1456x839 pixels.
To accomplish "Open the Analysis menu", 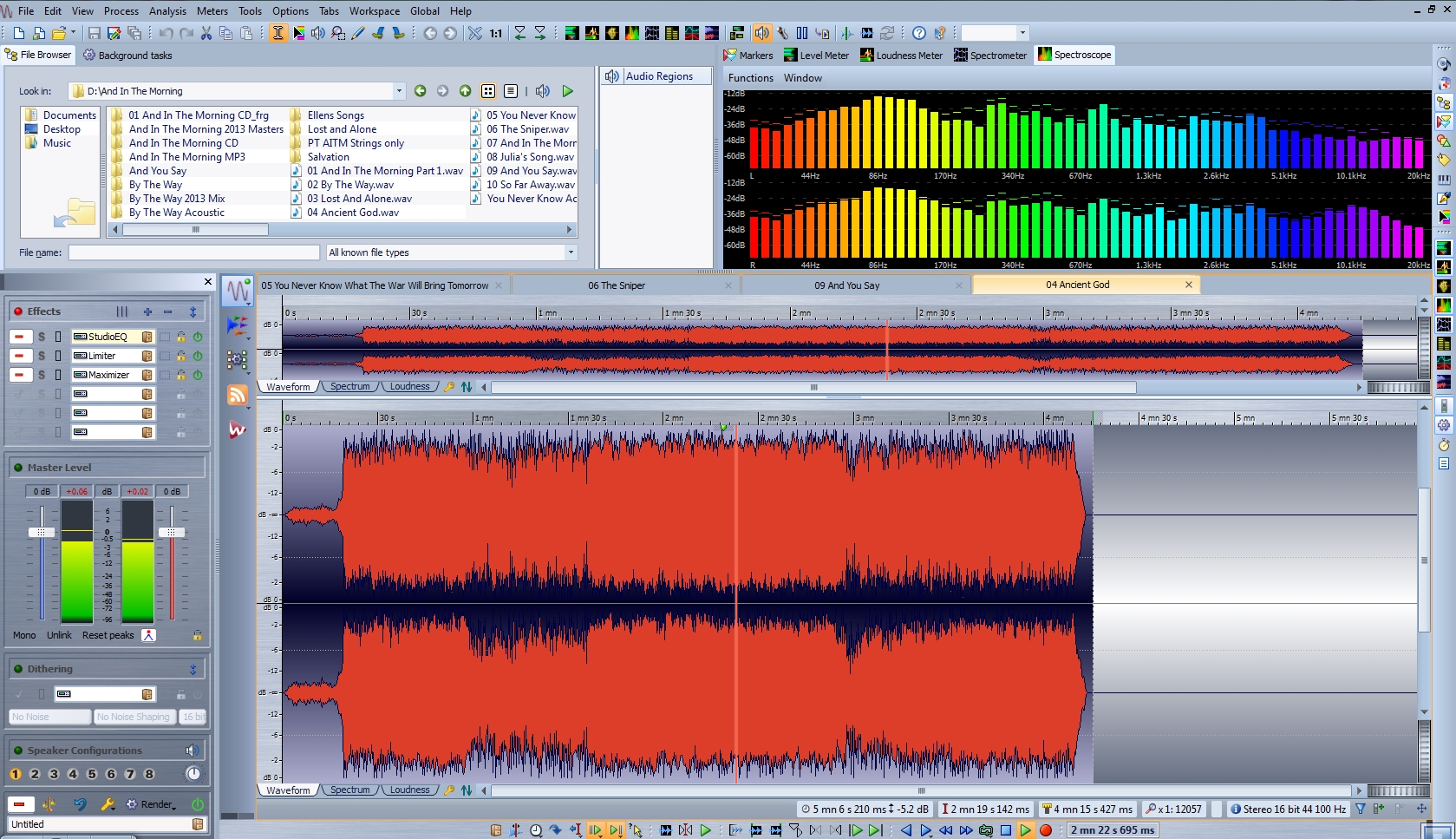I will pyautogui.click(x=167, y=11).
